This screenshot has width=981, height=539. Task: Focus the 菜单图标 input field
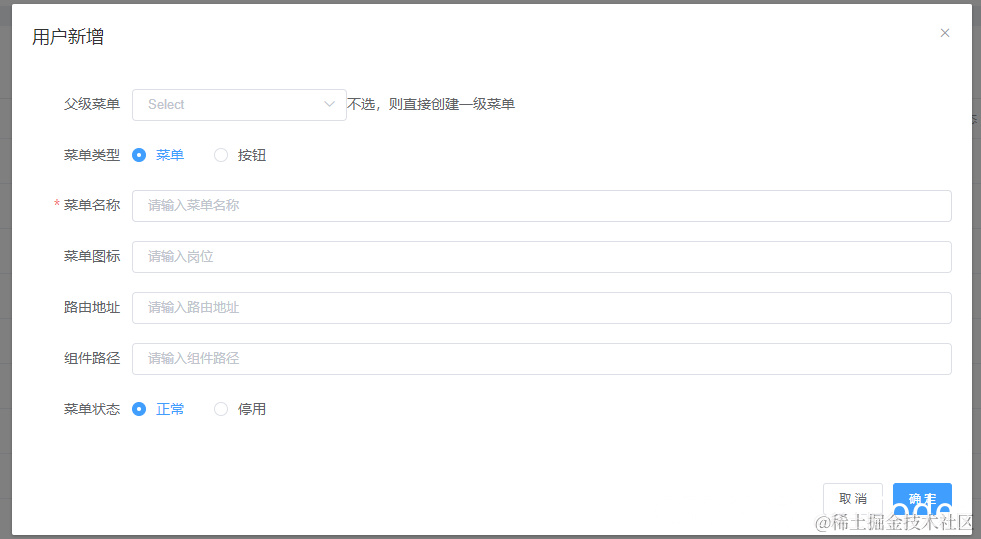(x=542, y=257)
